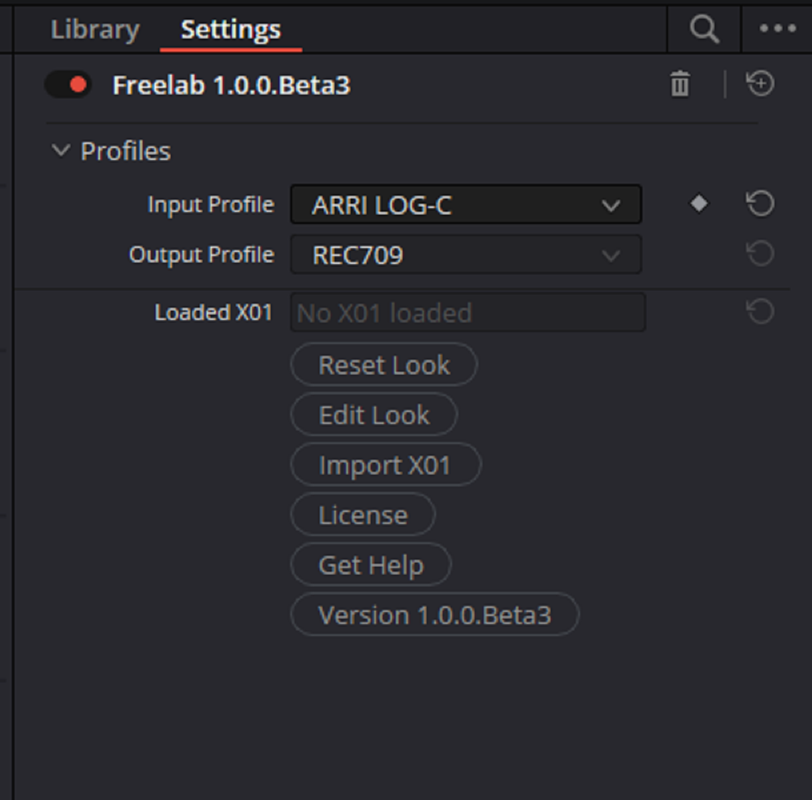
Task: Open Input Profile ARRI LOG-C dropdown
Action: click(466, 205)
